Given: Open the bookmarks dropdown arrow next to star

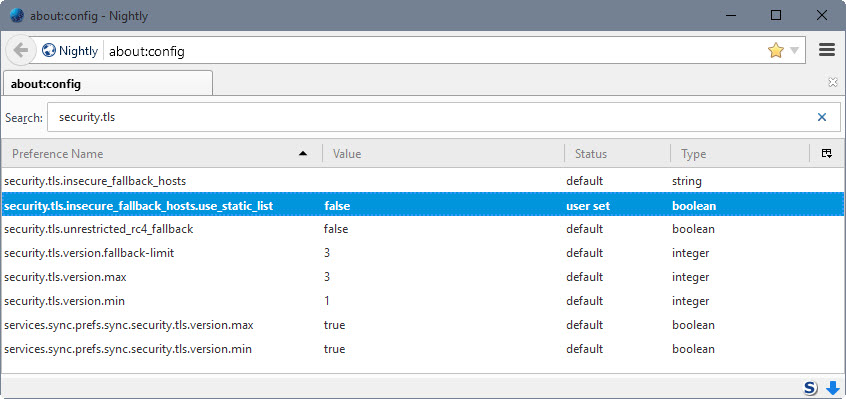Looking at the screenshot, I should (794, 51).
